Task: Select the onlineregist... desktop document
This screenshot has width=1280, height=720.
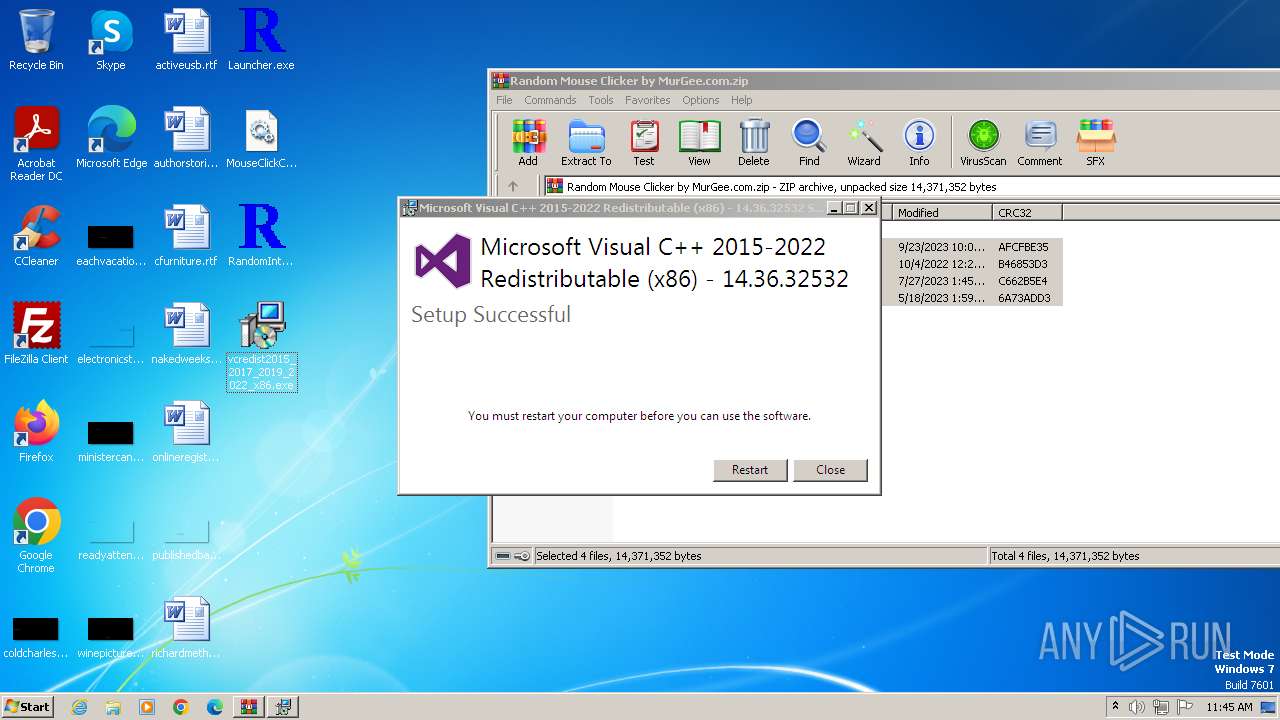Action: point(186,432)
